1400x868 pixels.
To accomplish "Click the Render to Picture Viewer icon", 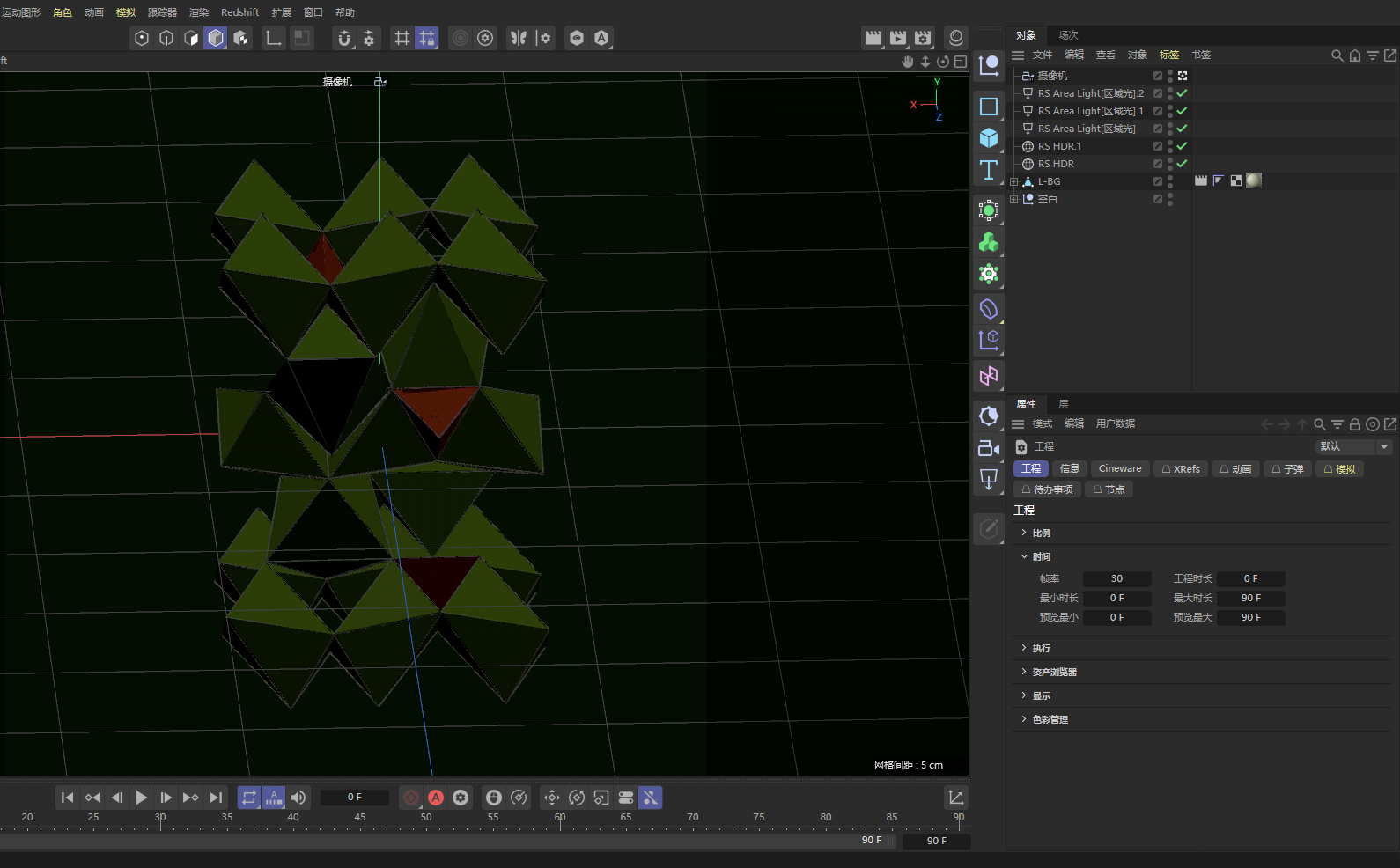I will [898, 38].
